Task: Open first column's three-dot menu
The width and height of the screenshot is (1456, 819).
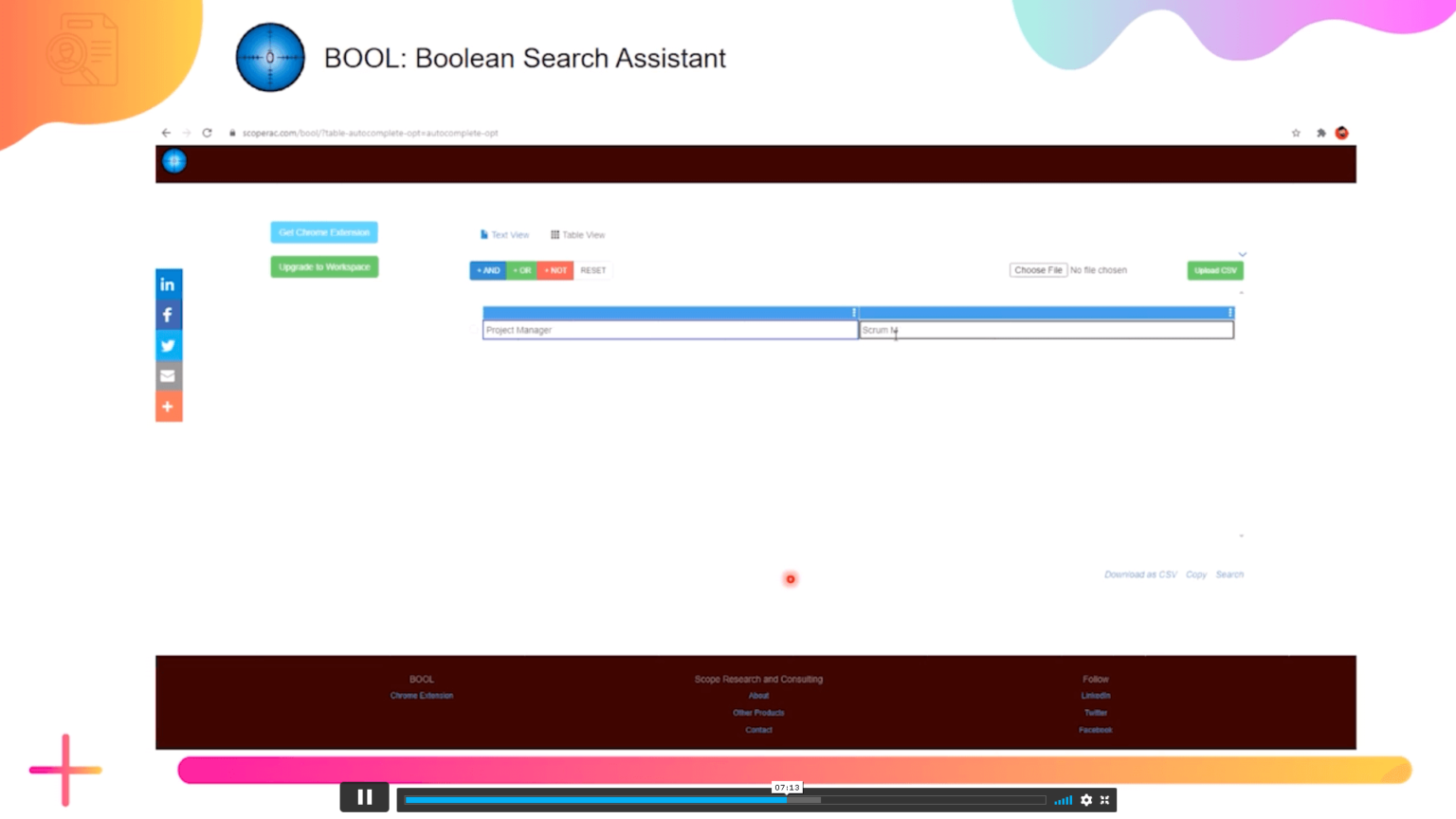Action: (853, 312)
